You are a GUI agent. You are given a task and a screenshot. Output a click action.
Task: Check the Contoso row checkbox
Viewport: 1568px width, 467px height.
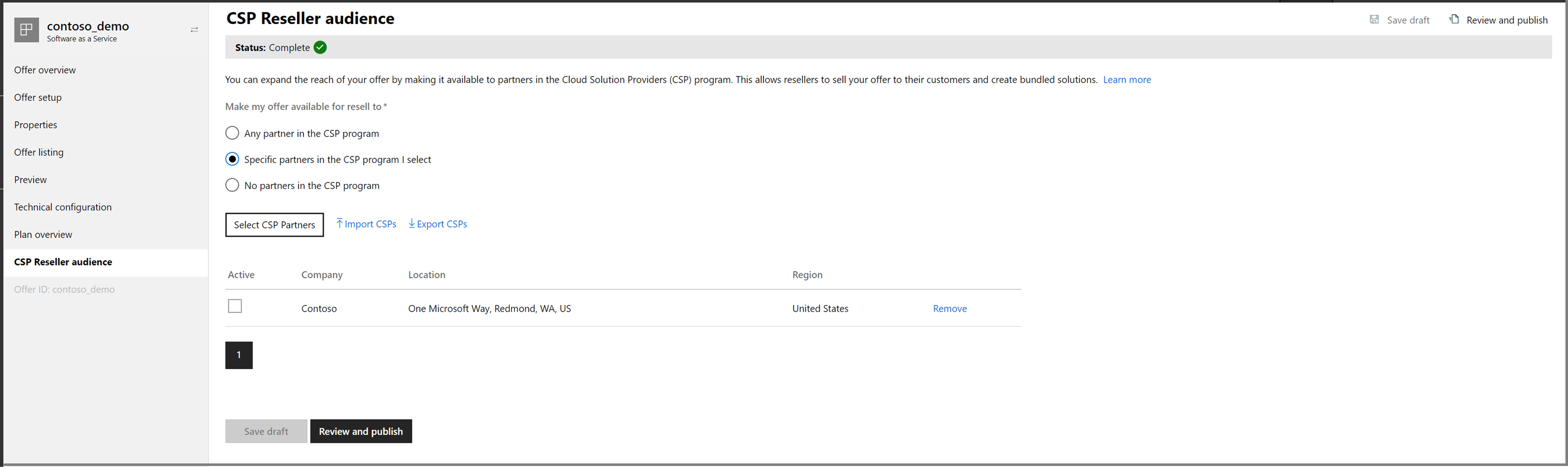(234, 306)
